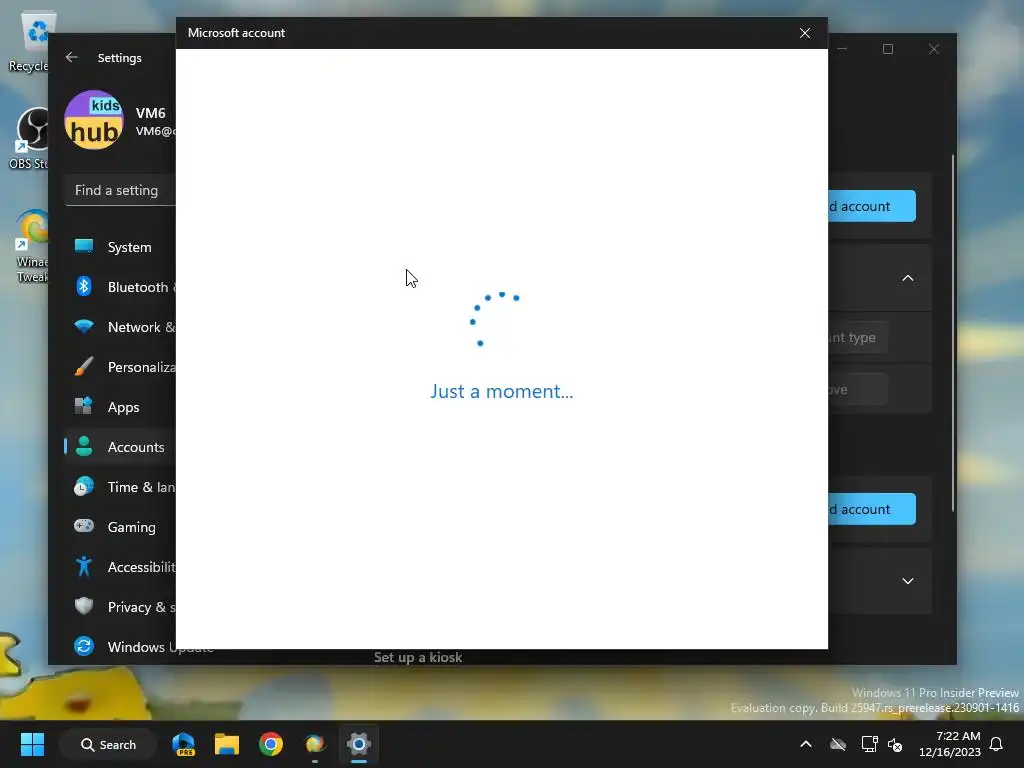Click the Remove account button
Screen dimensions: 1024x768
(857, 390)
